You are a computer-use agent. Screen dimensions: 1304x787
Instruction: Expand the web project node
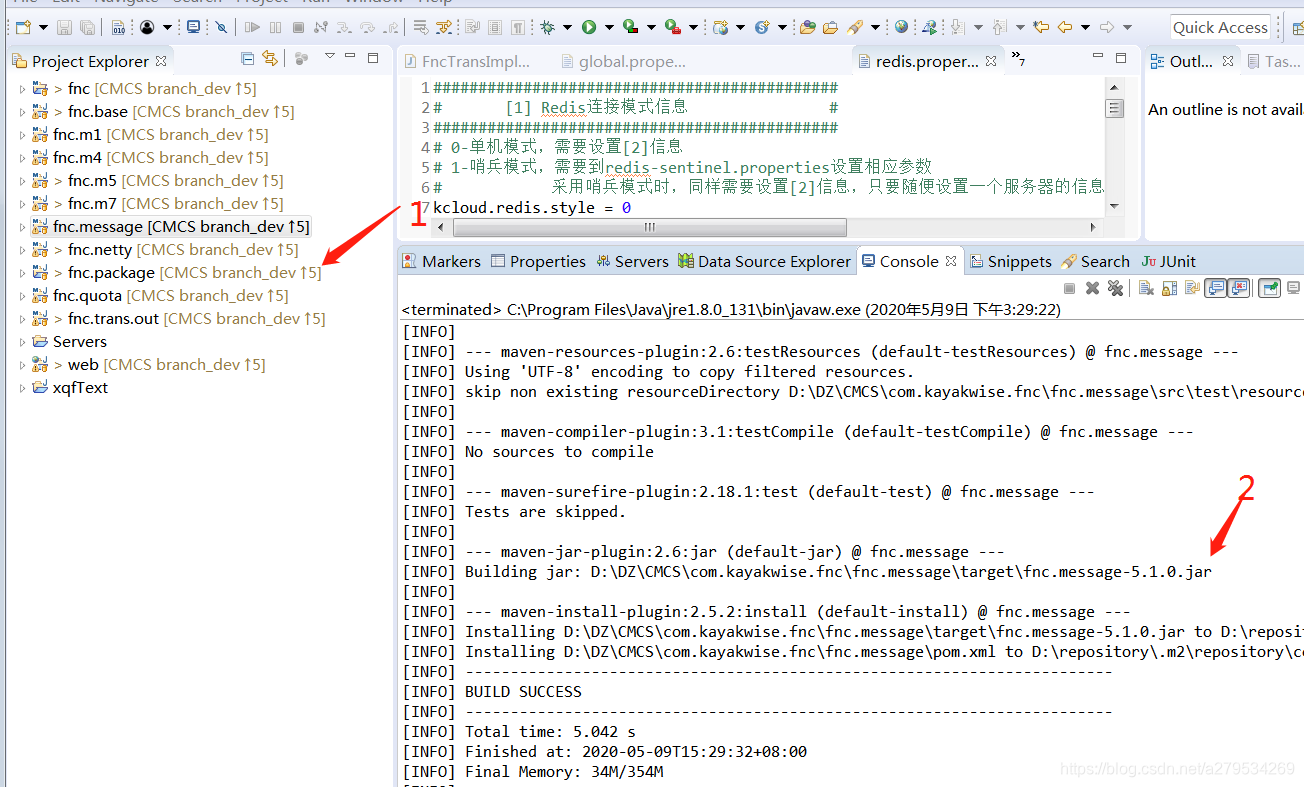(x=23, y=365)
